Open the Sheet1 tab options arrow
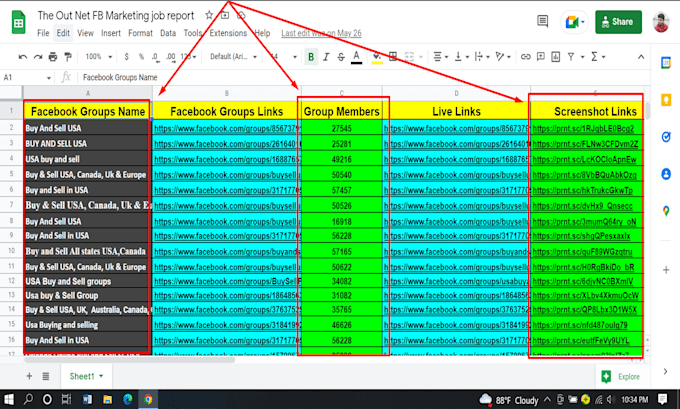The image size is (680, 409). point(101,376)
